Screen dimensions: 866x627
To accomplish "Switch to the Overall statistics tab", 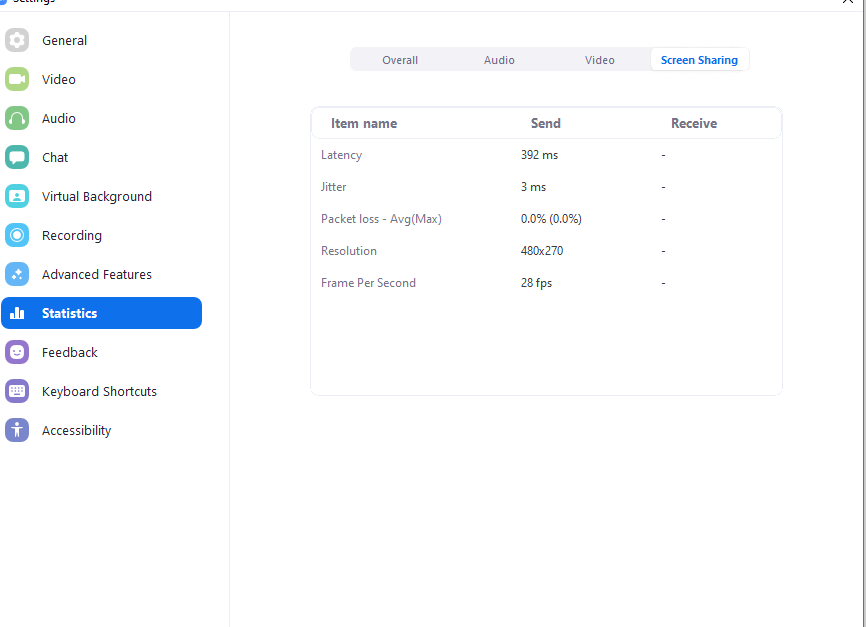I will coord(400,60).
